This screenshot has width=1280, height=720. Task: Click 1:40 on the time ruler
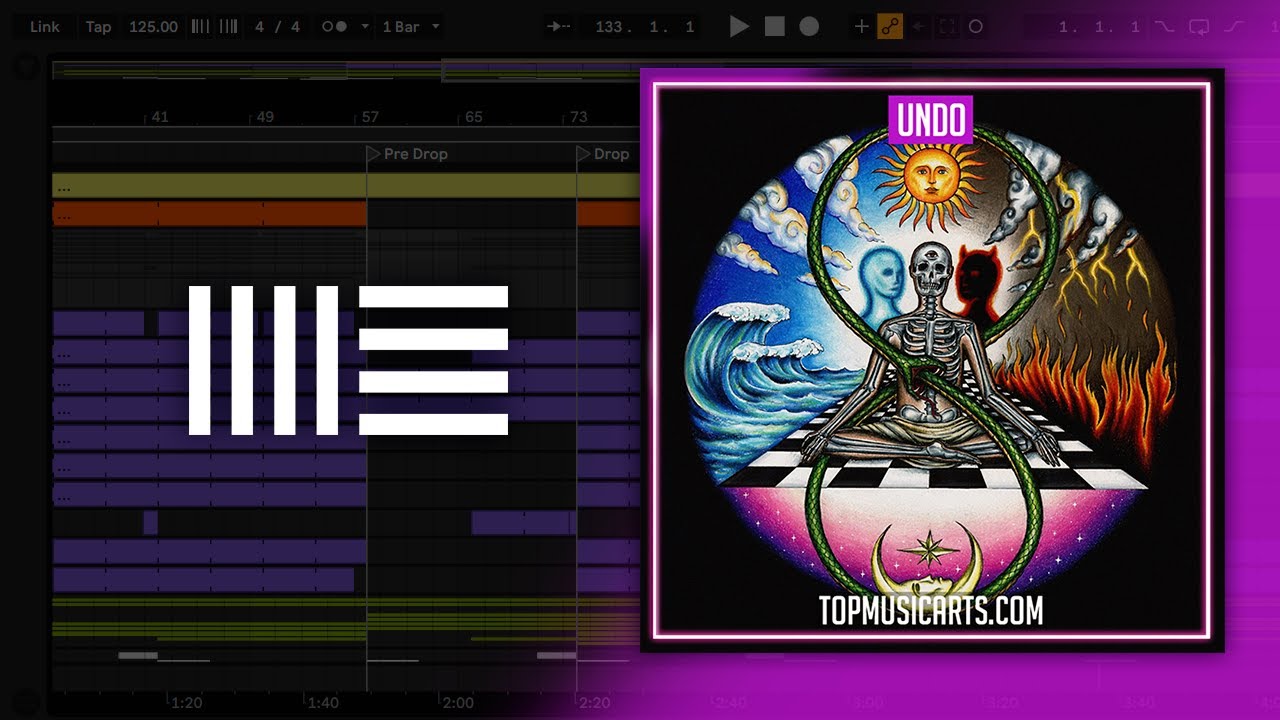click(x=322, y=702)
